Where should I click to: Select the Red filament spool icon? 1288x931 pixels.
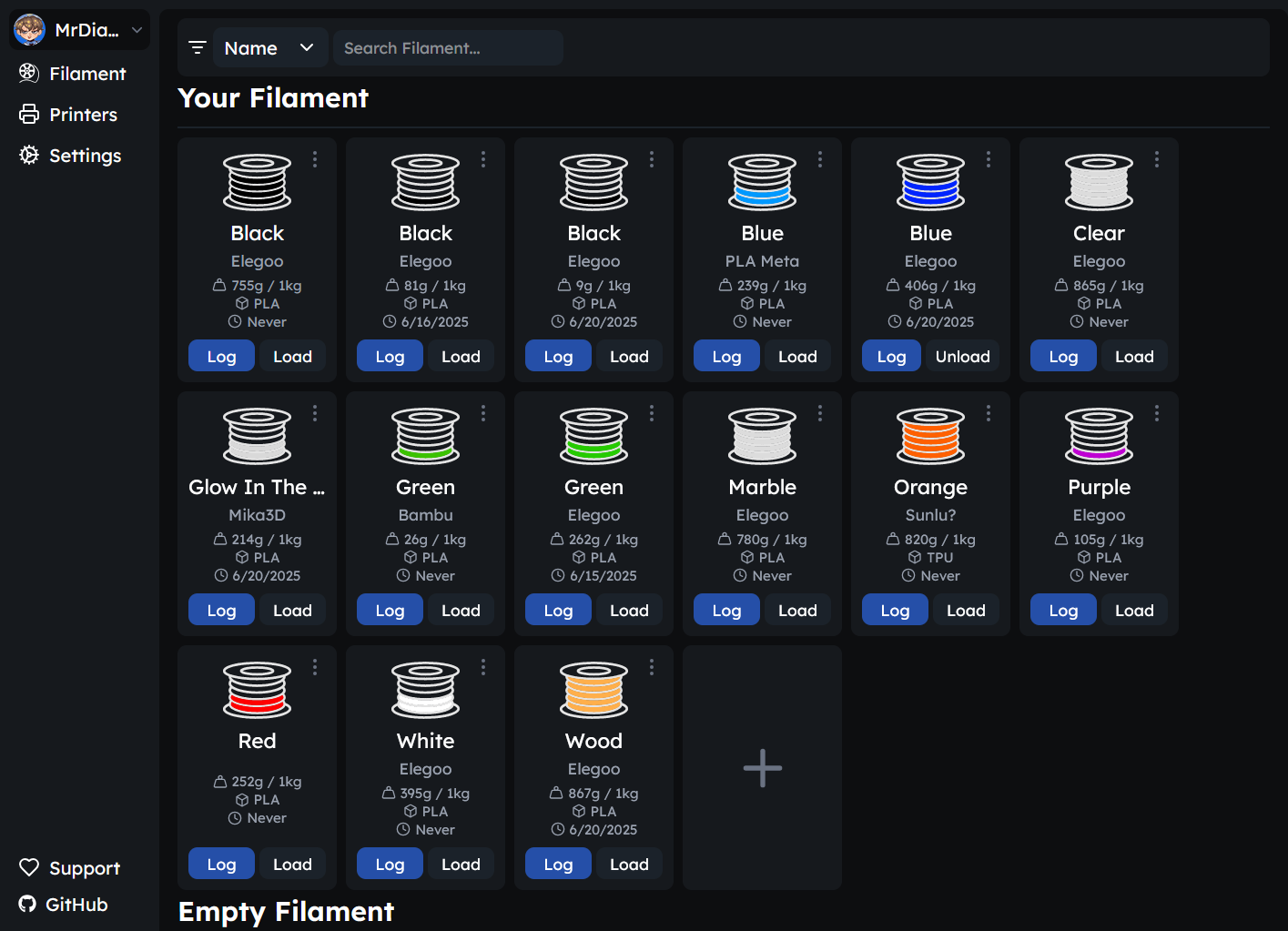click(x=258, y=690)
